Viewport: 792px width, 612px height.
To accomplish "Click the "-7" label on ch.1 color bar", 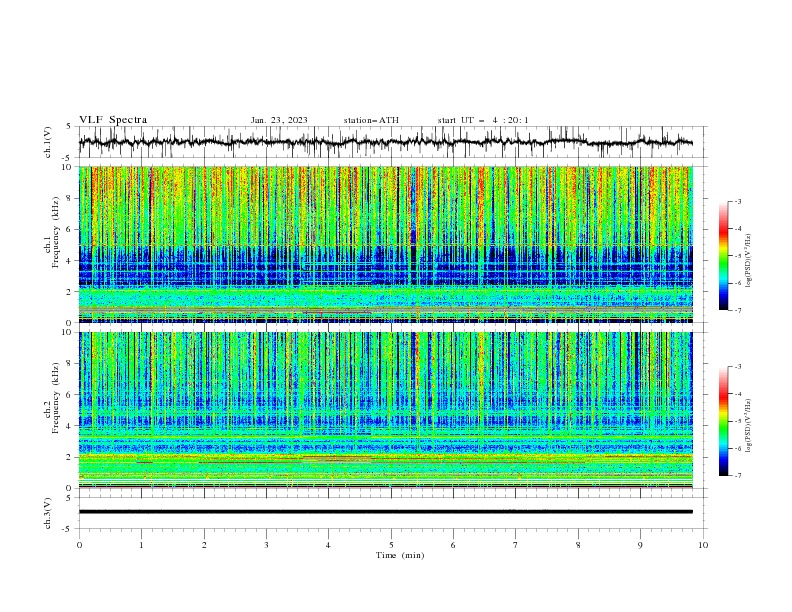I will (737, 310).
